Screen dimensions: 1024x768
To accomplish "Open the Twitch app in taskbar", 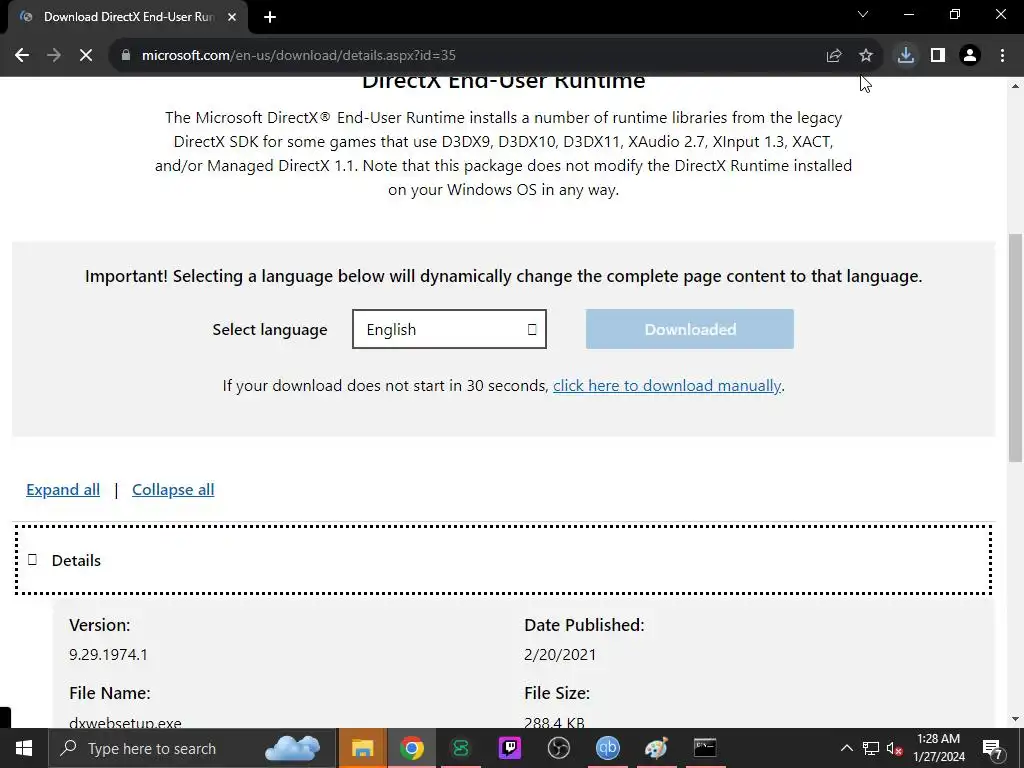I will (x=509, y=748).
